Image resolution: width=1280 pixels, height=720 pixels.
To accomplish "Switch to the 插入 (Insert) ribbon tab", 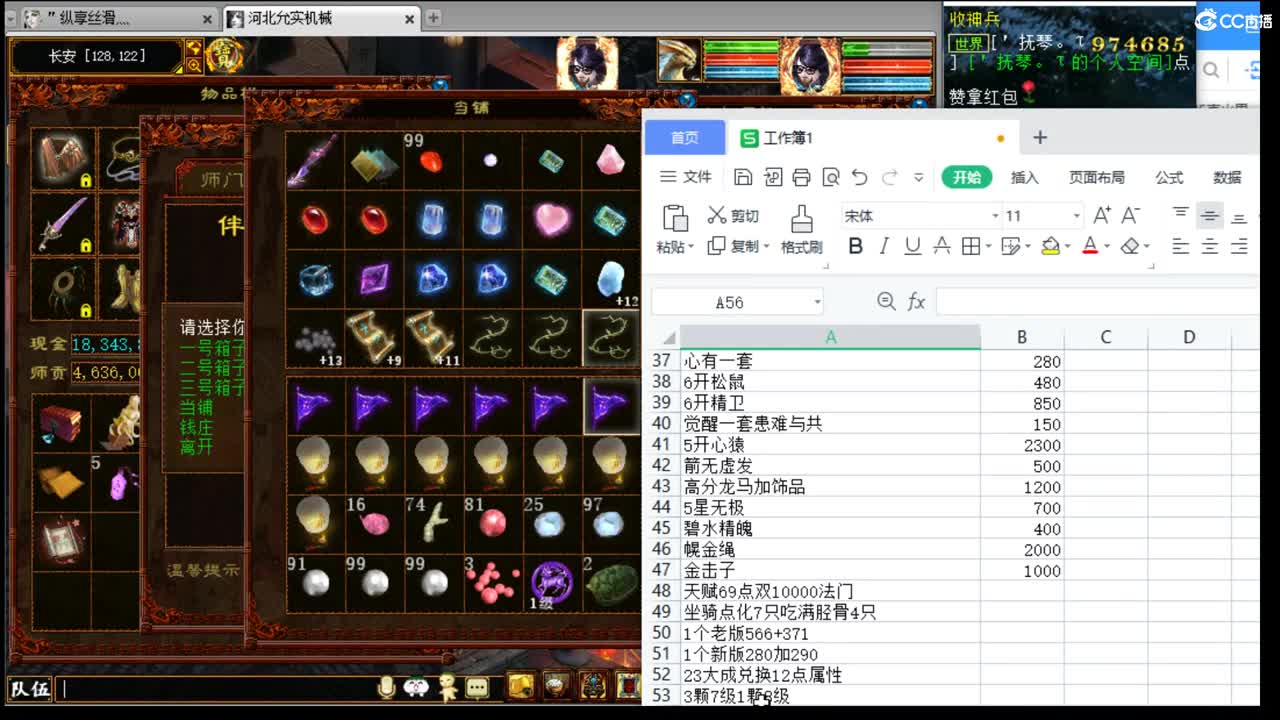I will click(1025, 177).
